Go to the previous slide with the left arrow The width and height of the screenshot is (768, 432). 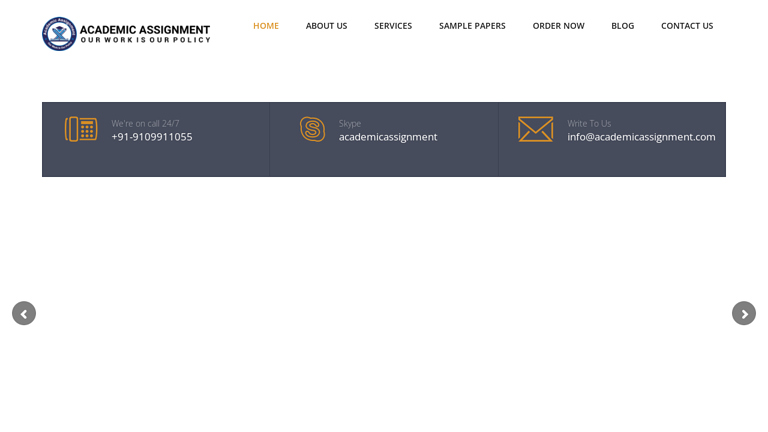click(x=24, y=313)
